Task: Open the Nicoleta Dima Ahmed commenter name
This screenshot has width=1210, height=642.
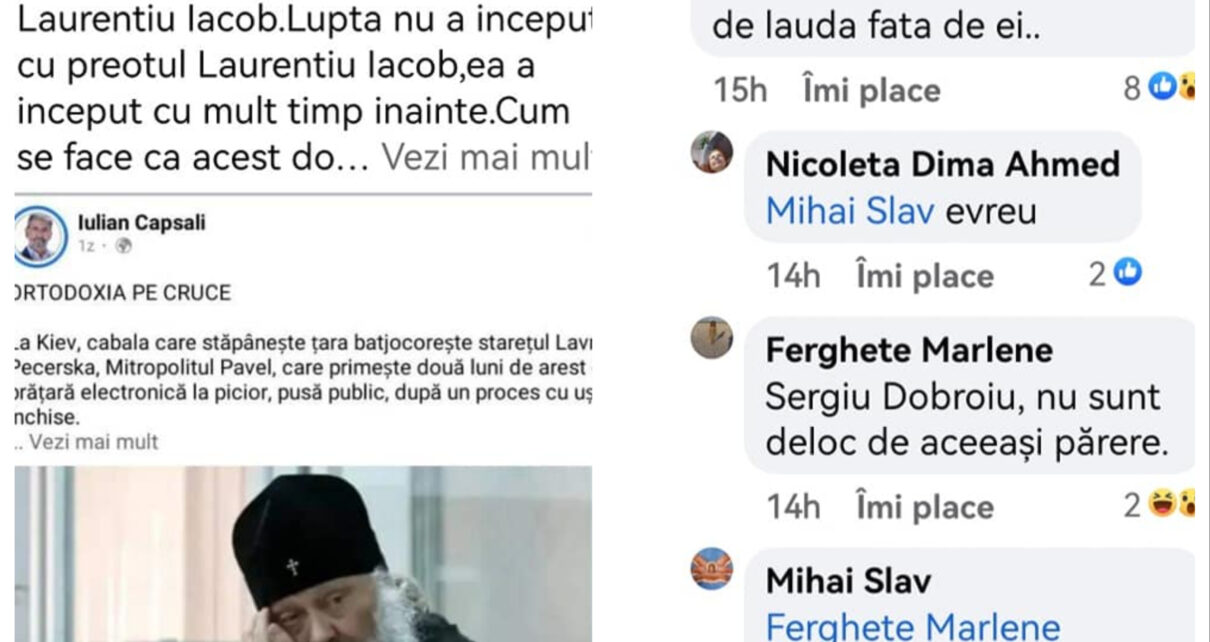Action: [x=942, y=164]
